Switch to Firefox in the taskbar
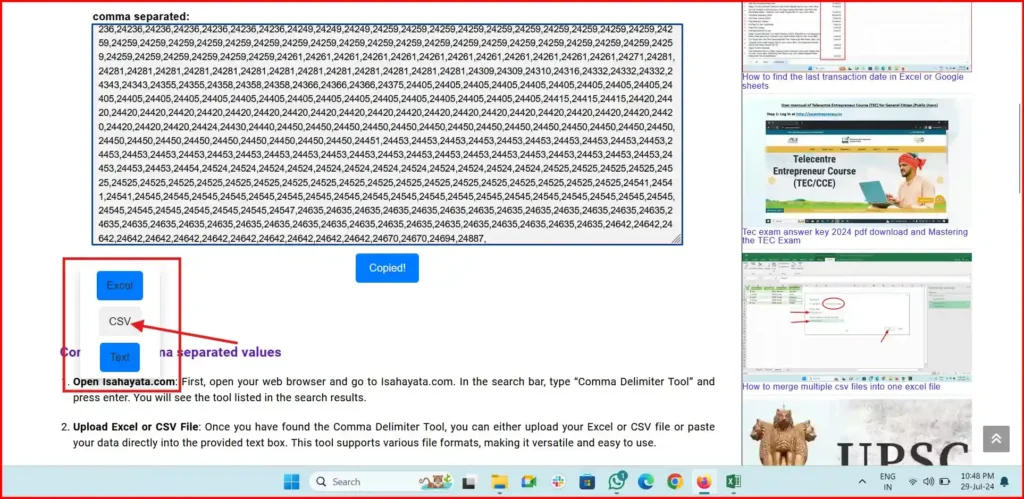 tap(704, 482)
